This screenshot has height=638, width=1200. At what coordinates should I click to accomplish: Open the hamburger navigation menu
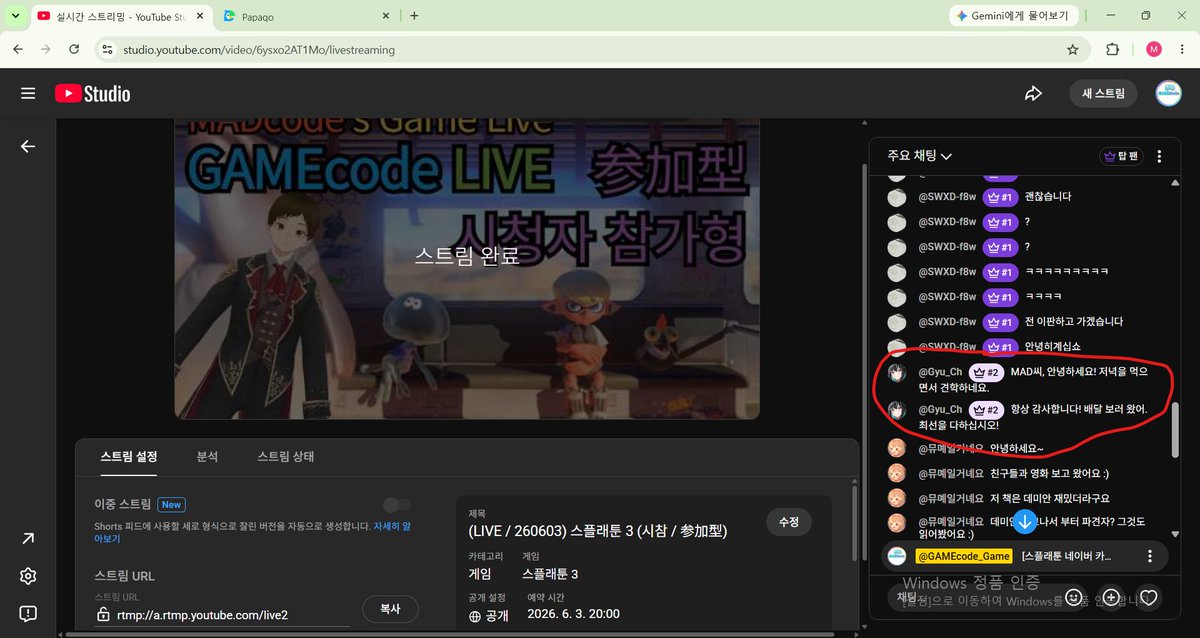28,94
